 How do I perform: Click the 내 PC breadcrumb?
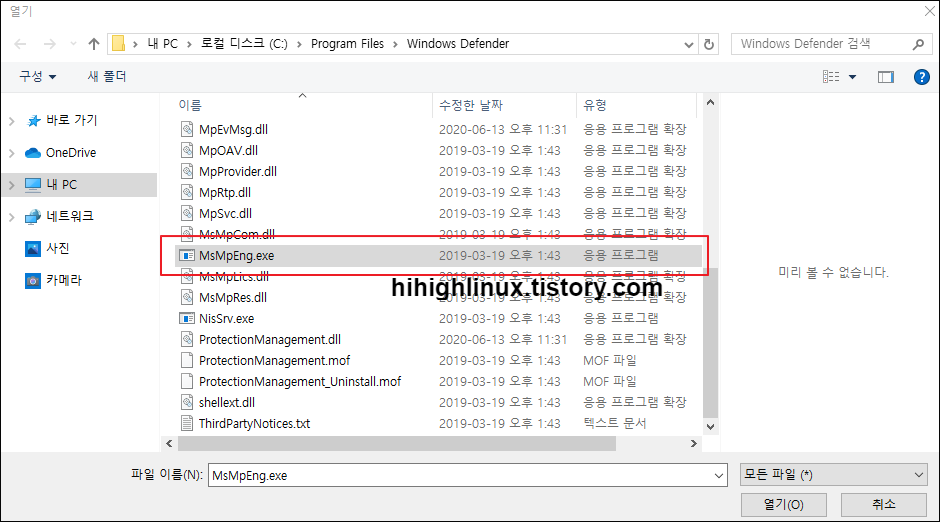pos(162,44)
